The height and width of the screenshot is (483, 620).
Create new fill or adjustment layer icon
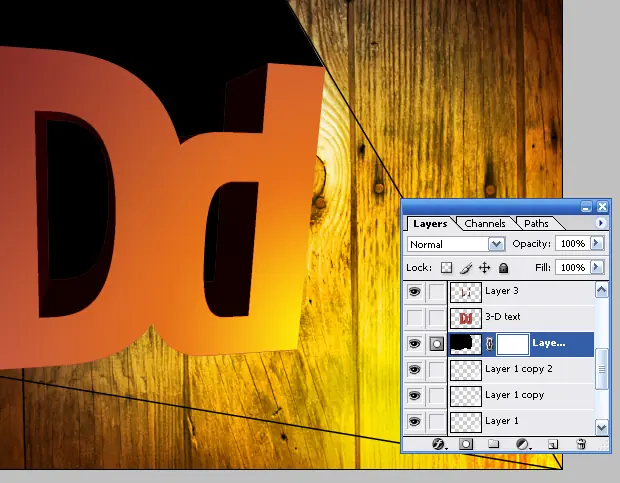pos(522,444)
